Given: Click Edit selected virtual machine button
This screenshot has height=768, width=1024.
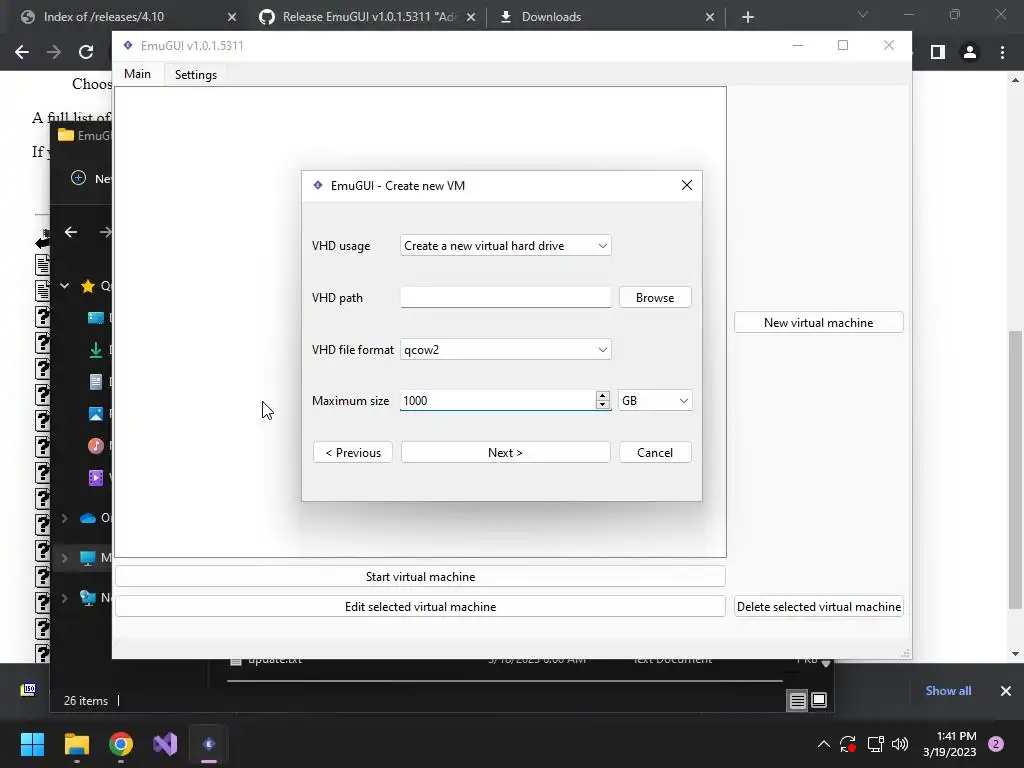Looking at the screenshot, I should [420, 607].
